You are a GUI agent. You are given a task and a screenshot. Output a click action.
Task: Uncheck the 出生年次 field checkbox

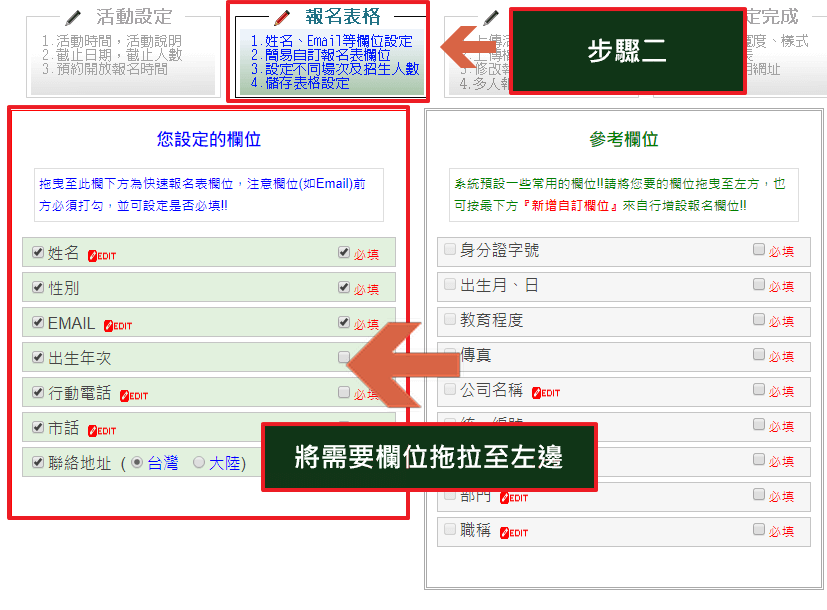[38, 357]
